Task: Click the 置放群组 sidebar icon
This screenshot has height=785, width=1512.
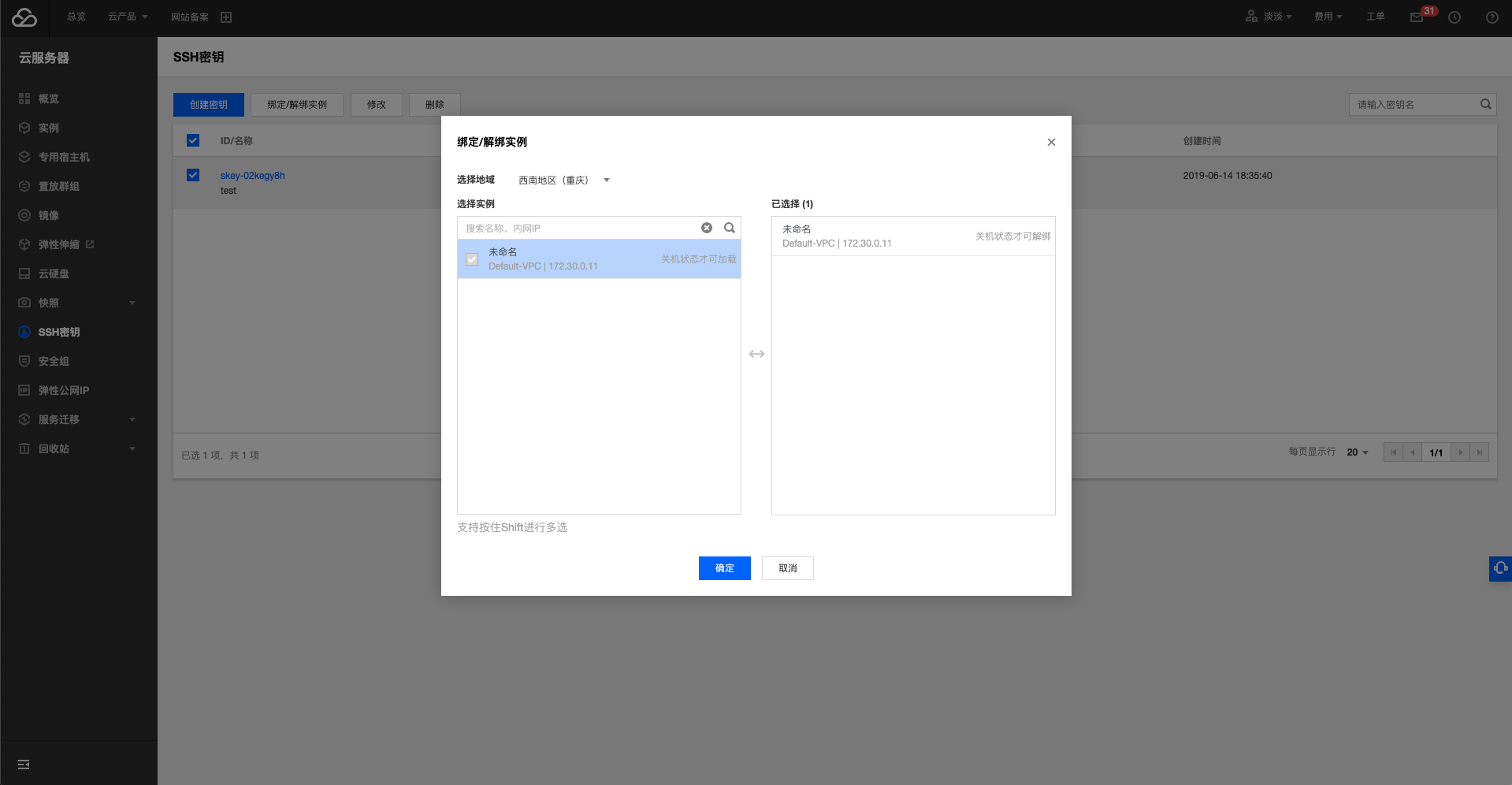Action: 24,186
